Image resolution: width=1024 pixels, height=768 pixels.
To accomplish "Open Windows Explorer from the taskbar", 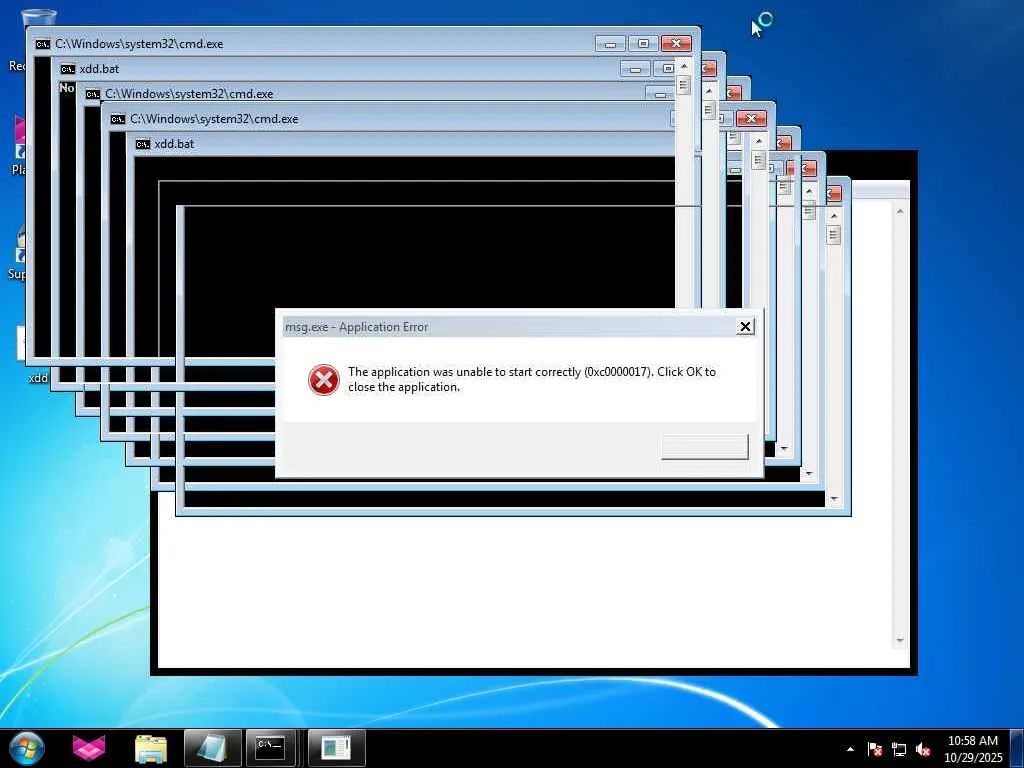I will [x=151, y=748].
